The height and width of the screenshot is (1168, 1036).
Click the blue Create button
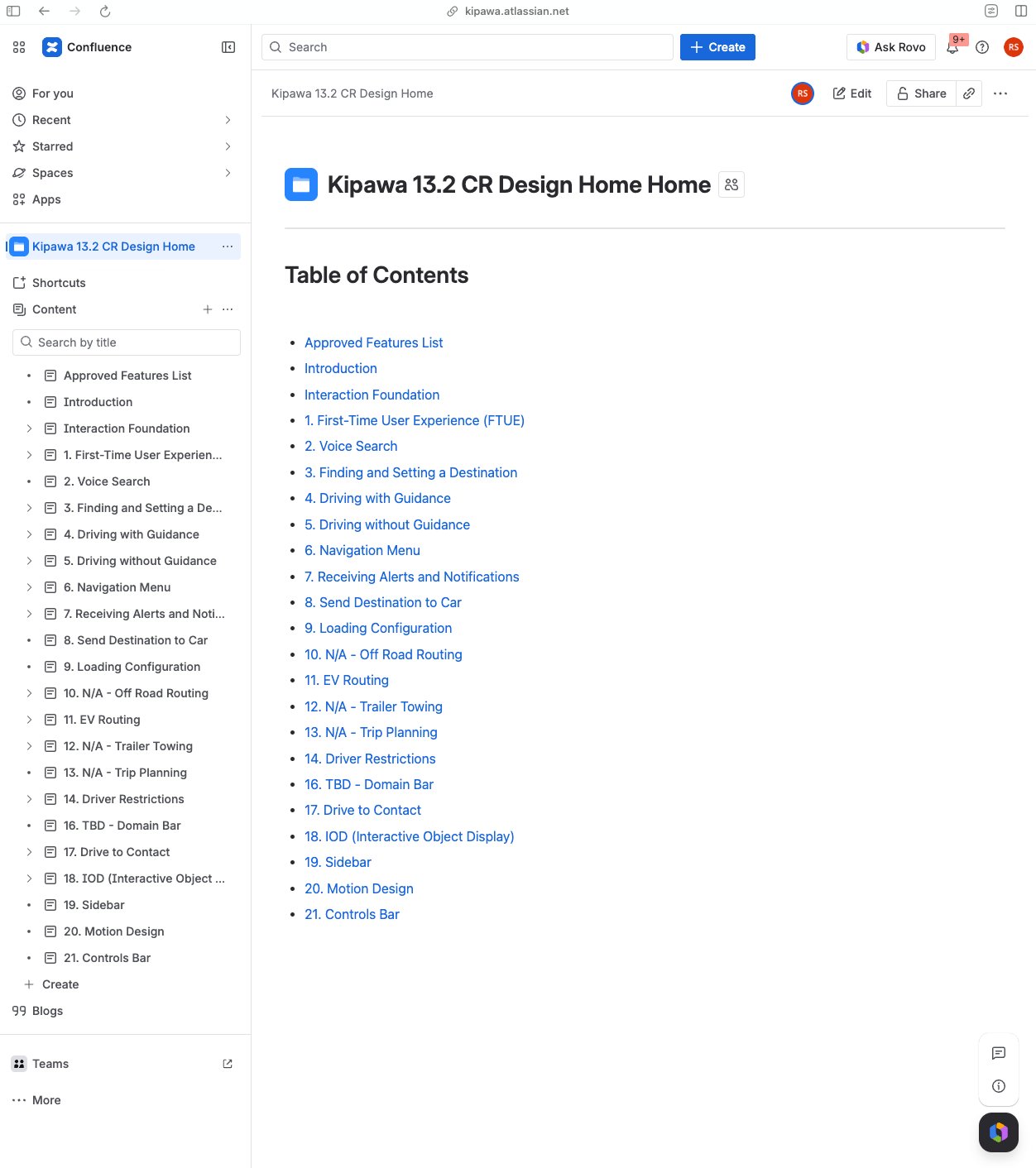717,47
